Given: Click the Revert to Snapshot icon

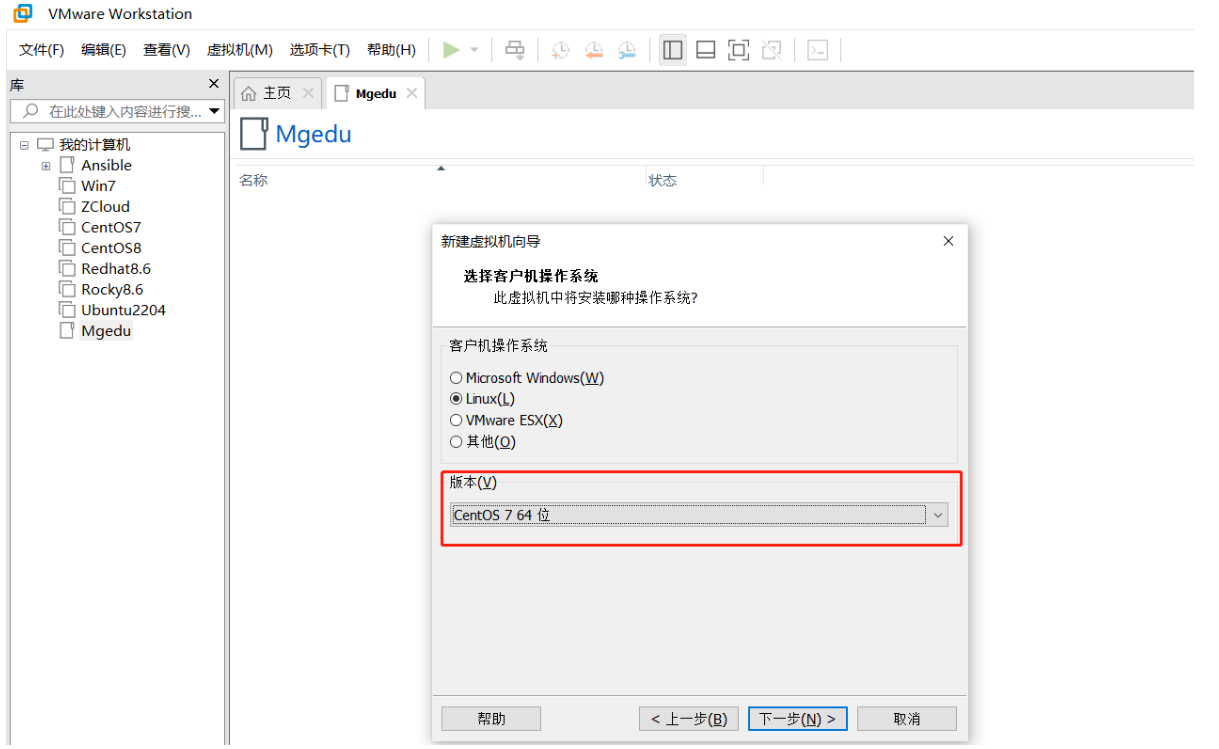Looking at the screenshot, I should [x=594, y=50].
